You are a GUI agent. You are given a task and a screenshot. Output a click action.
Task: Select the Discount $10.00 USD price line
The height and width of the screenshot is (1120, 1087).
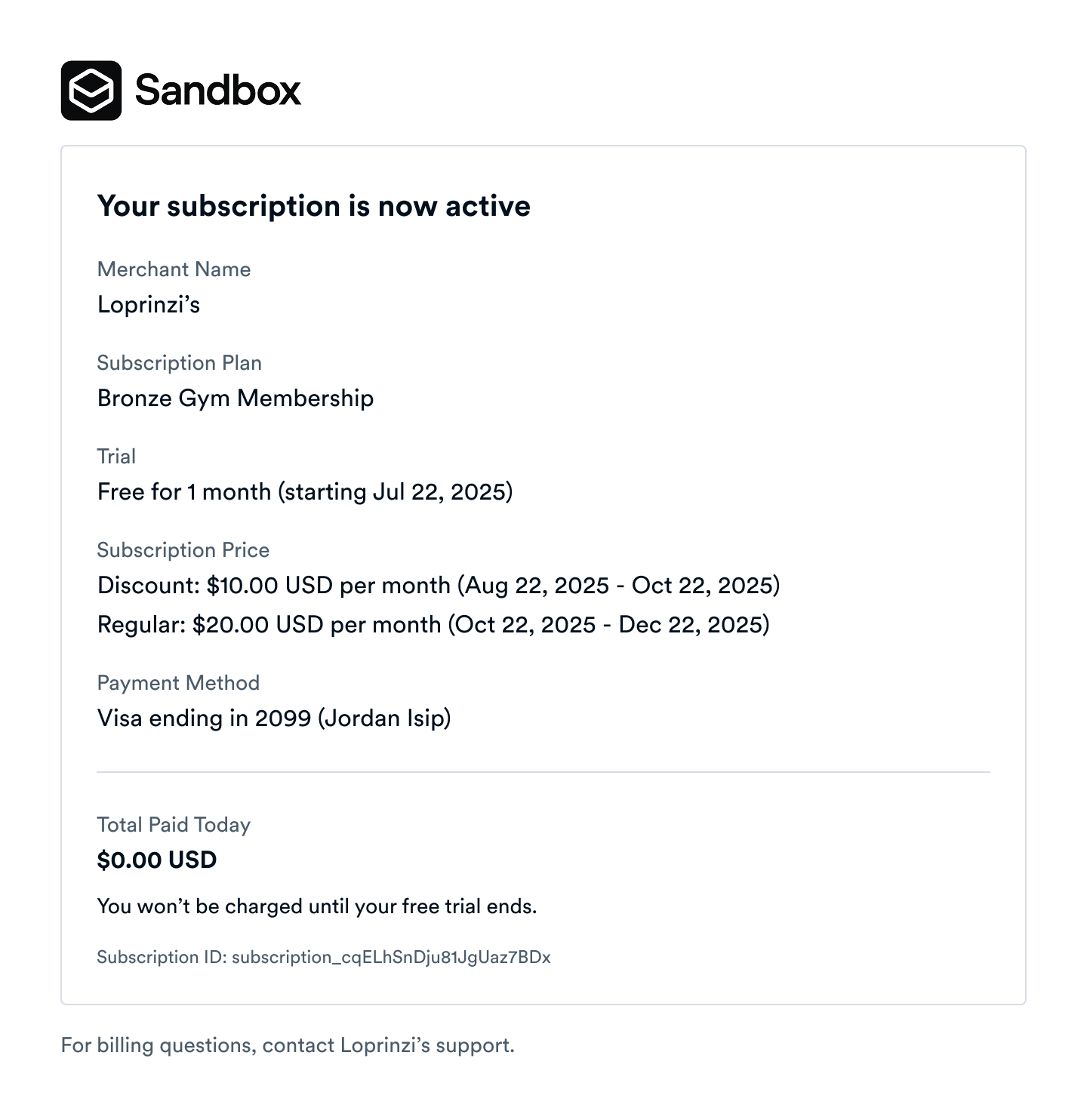tap(438, 586)
